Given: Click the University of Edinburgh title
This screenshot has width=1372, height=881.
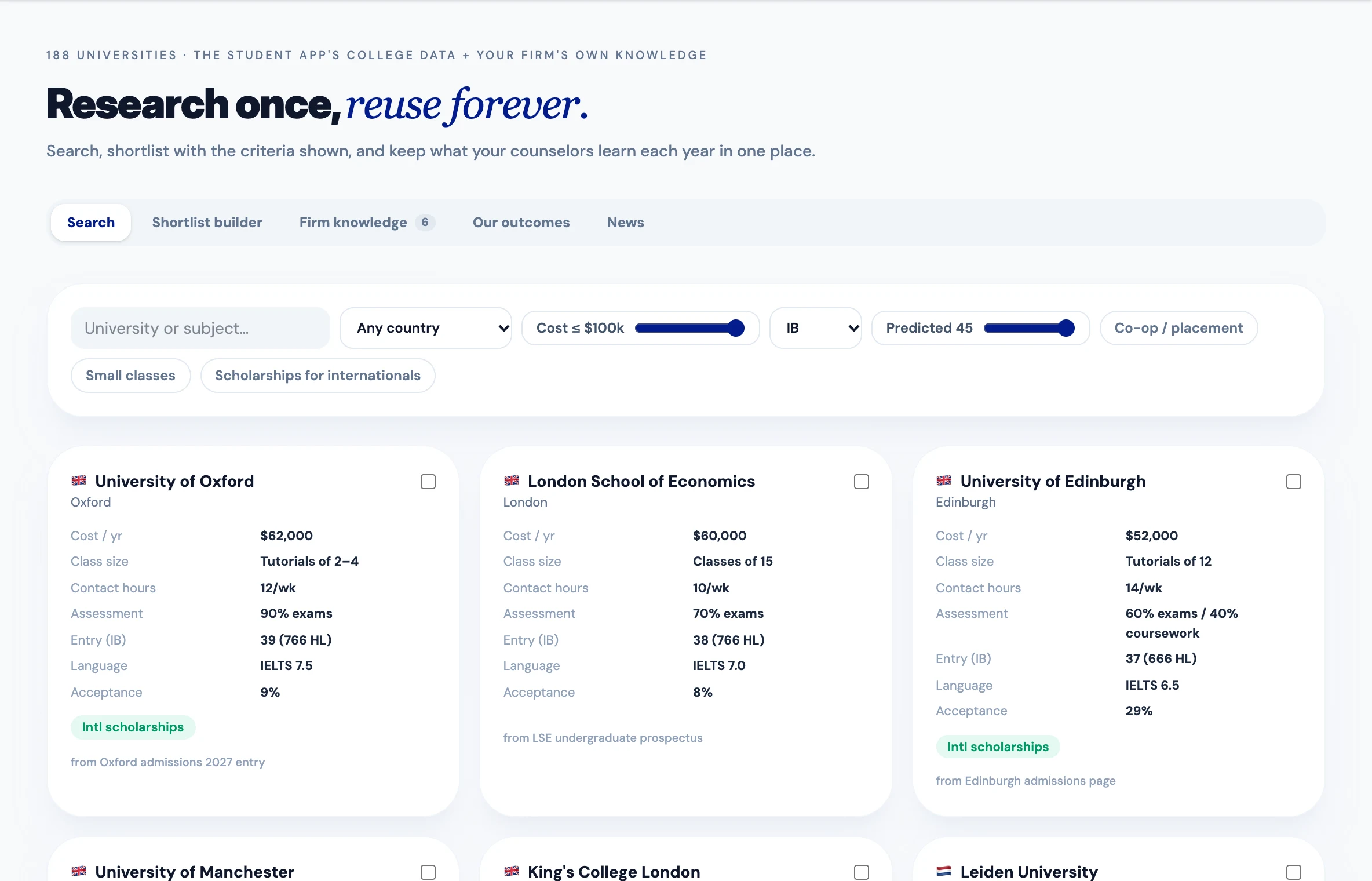Looking at the screenshot, I should coord(1053,481).
